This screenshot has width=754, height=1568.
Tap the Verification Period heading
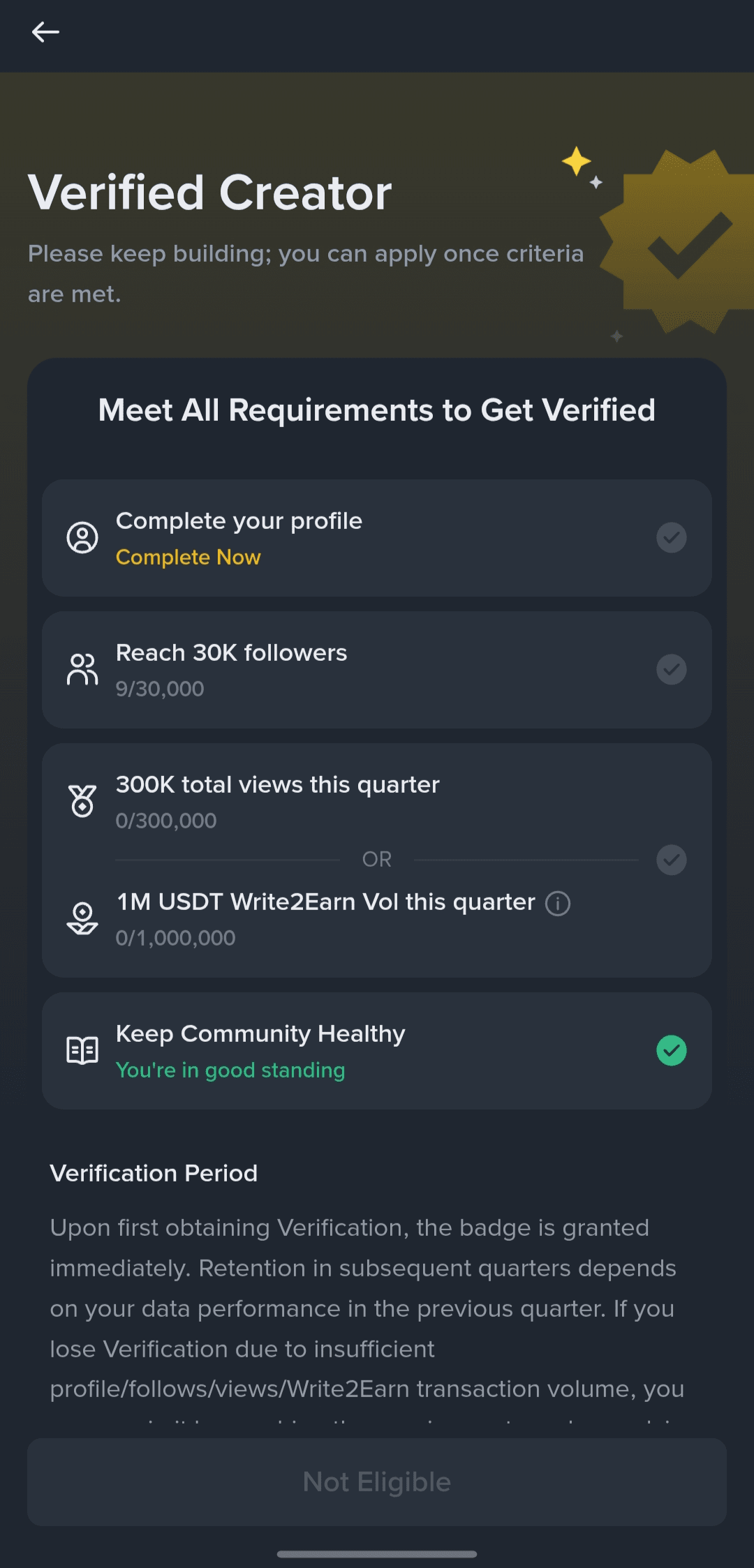point(154,1173)
